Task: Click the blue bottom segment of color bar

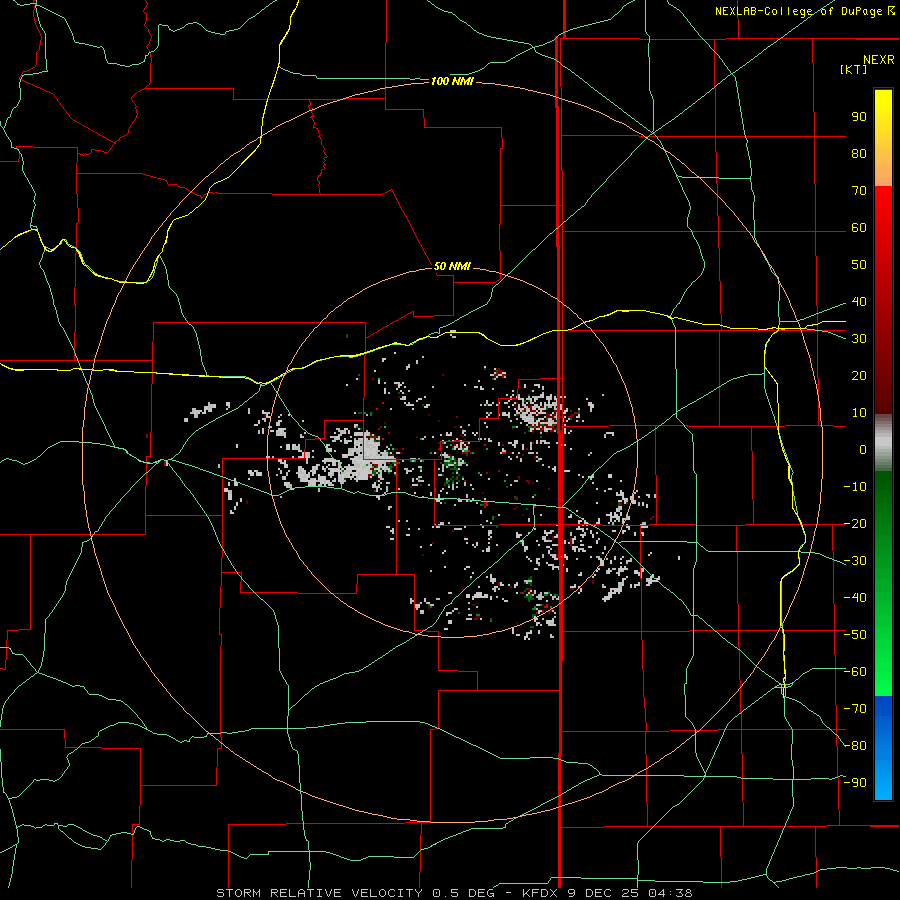Action: pyautogui.click(x=883, y=748)
